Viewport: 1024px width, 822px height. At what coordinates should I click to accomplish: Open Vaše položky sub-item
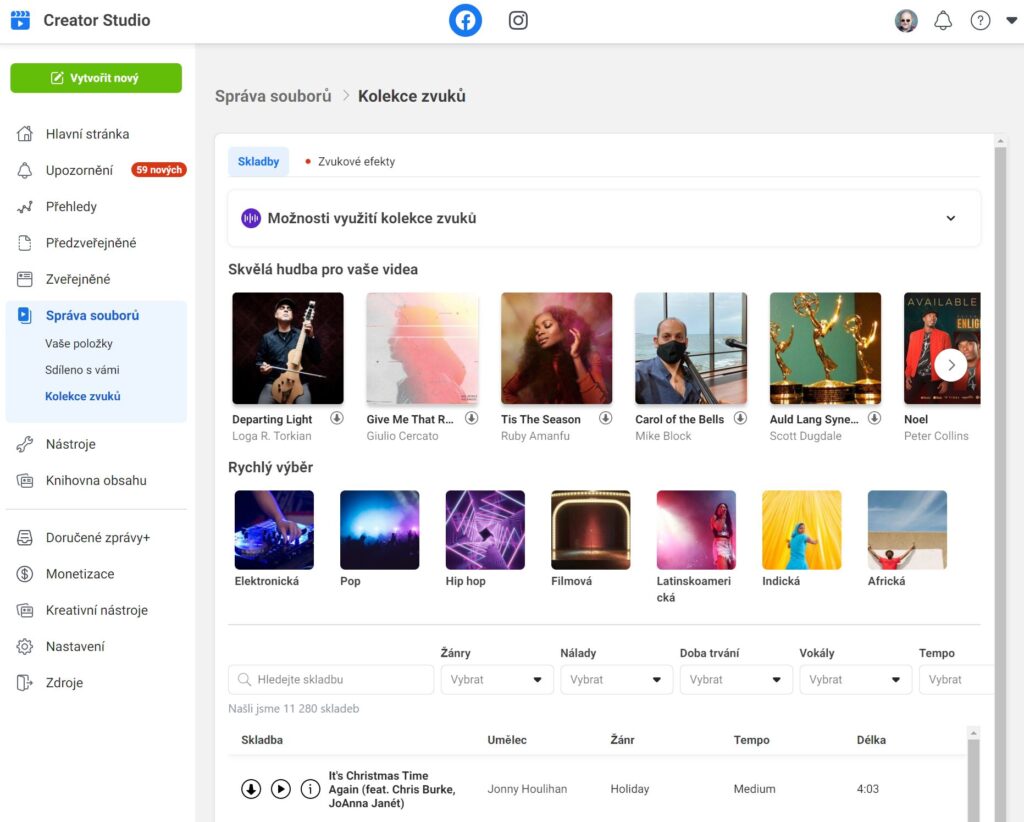[79, 343]
